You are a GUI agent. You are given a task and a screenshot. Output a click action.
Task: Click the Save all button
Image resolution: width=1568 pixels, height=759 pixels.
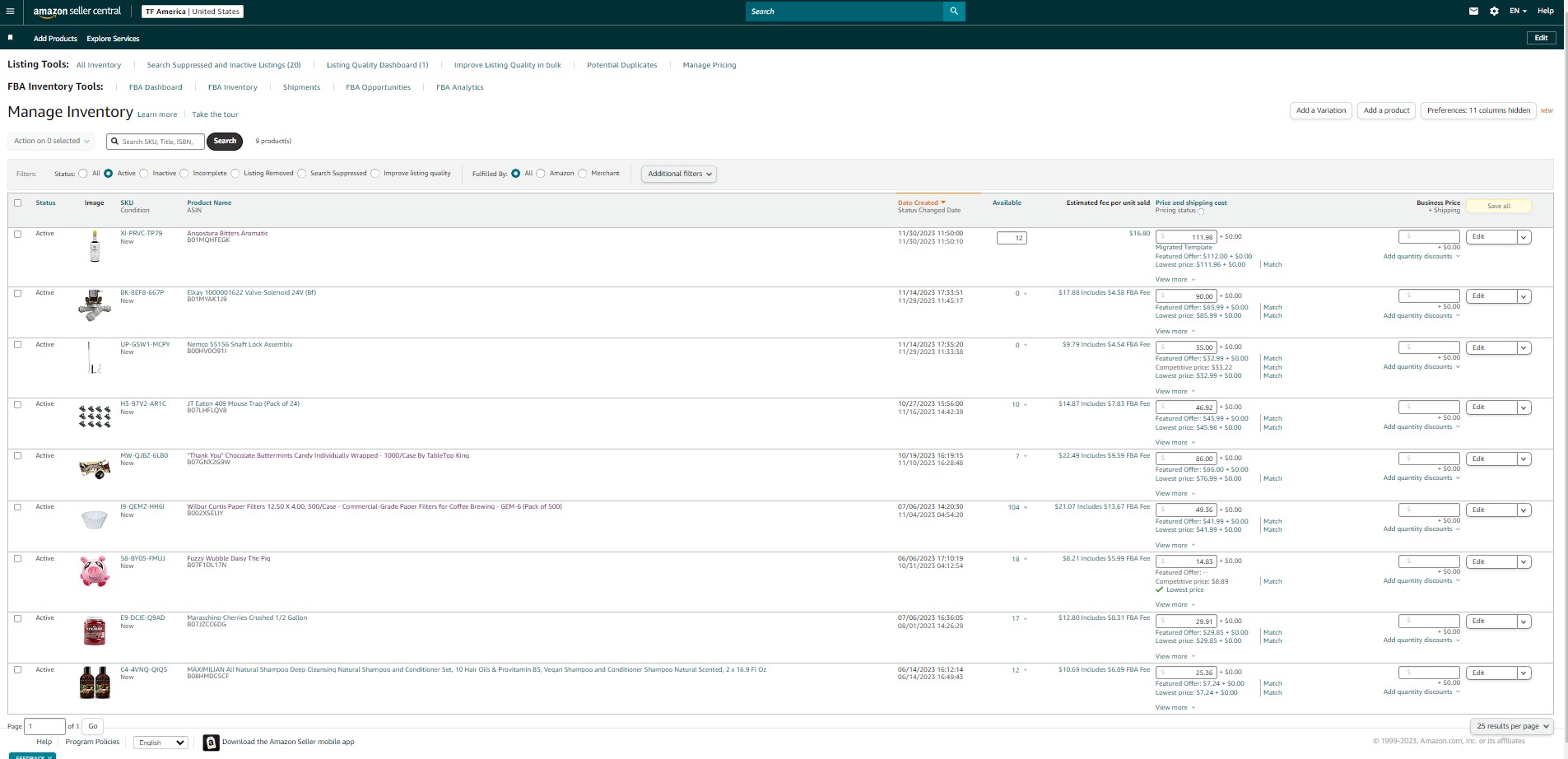1499,206
